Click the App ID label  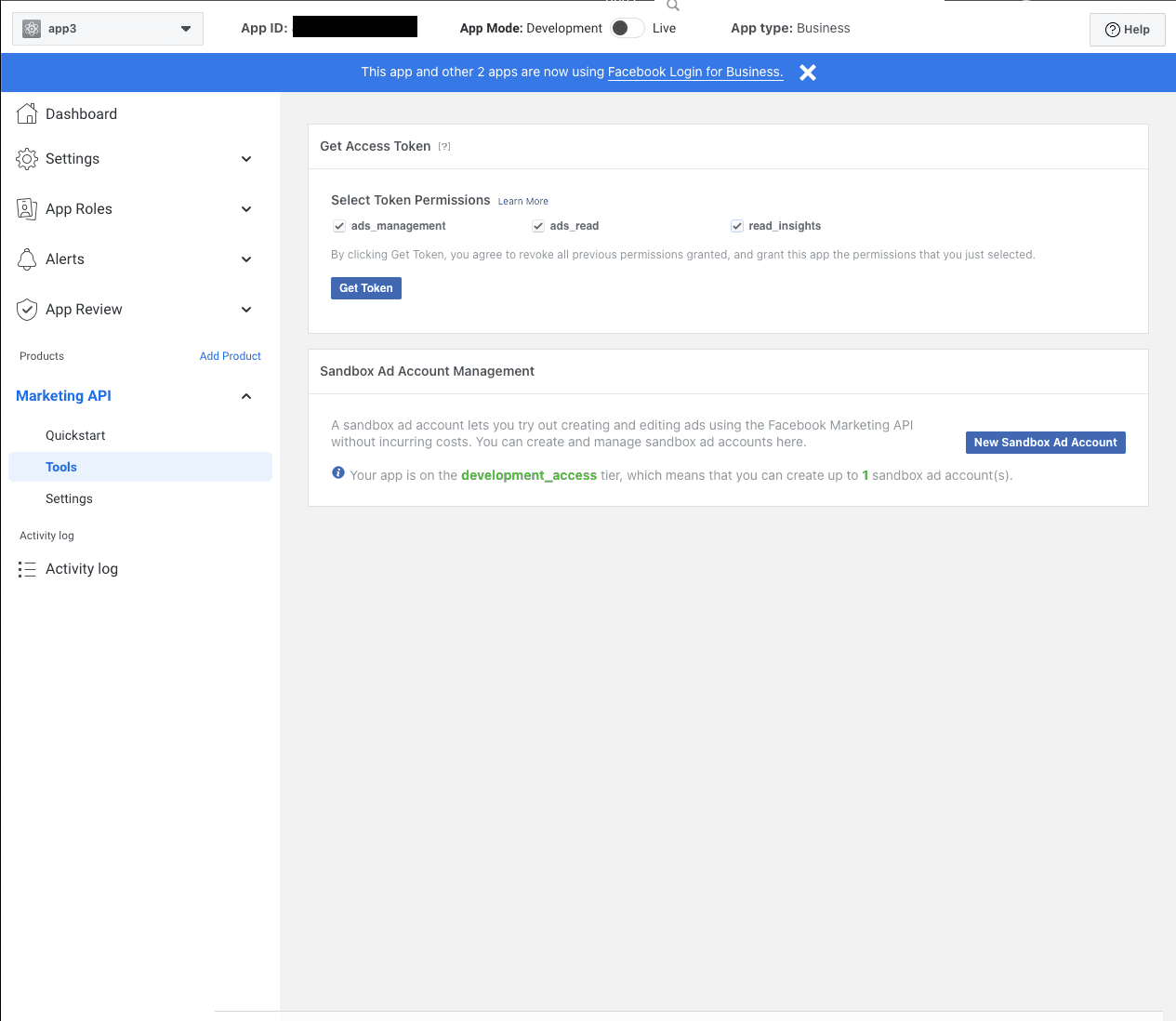[x=264, y=28]
